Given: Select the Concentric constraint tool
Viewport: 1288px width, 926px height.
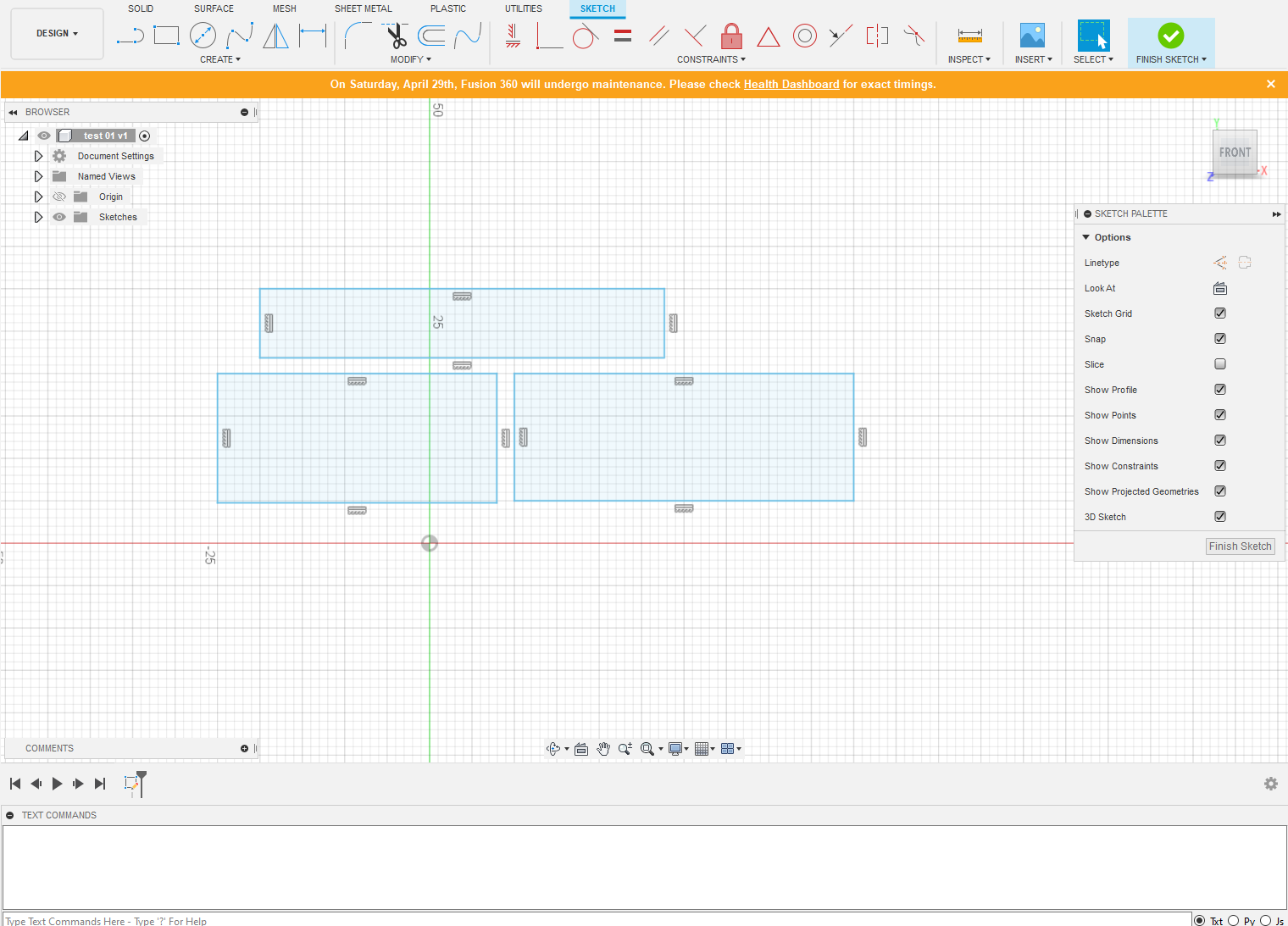Looking at the screenshot, I should click(804, 36).
